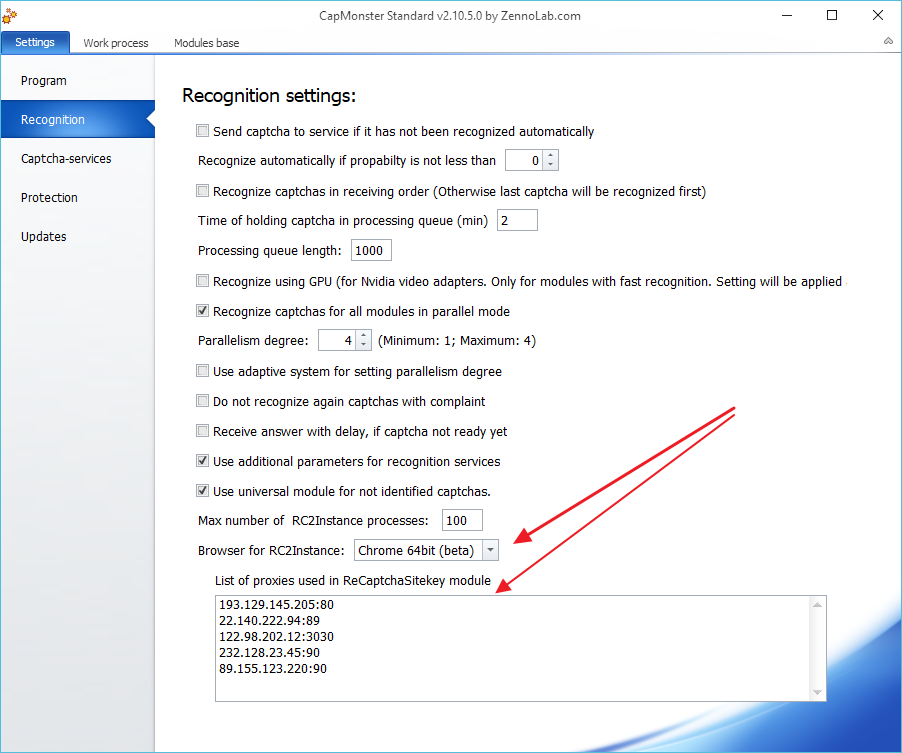Maximize the CapMonster window
The image size is (902, 753).
(832, 16)
